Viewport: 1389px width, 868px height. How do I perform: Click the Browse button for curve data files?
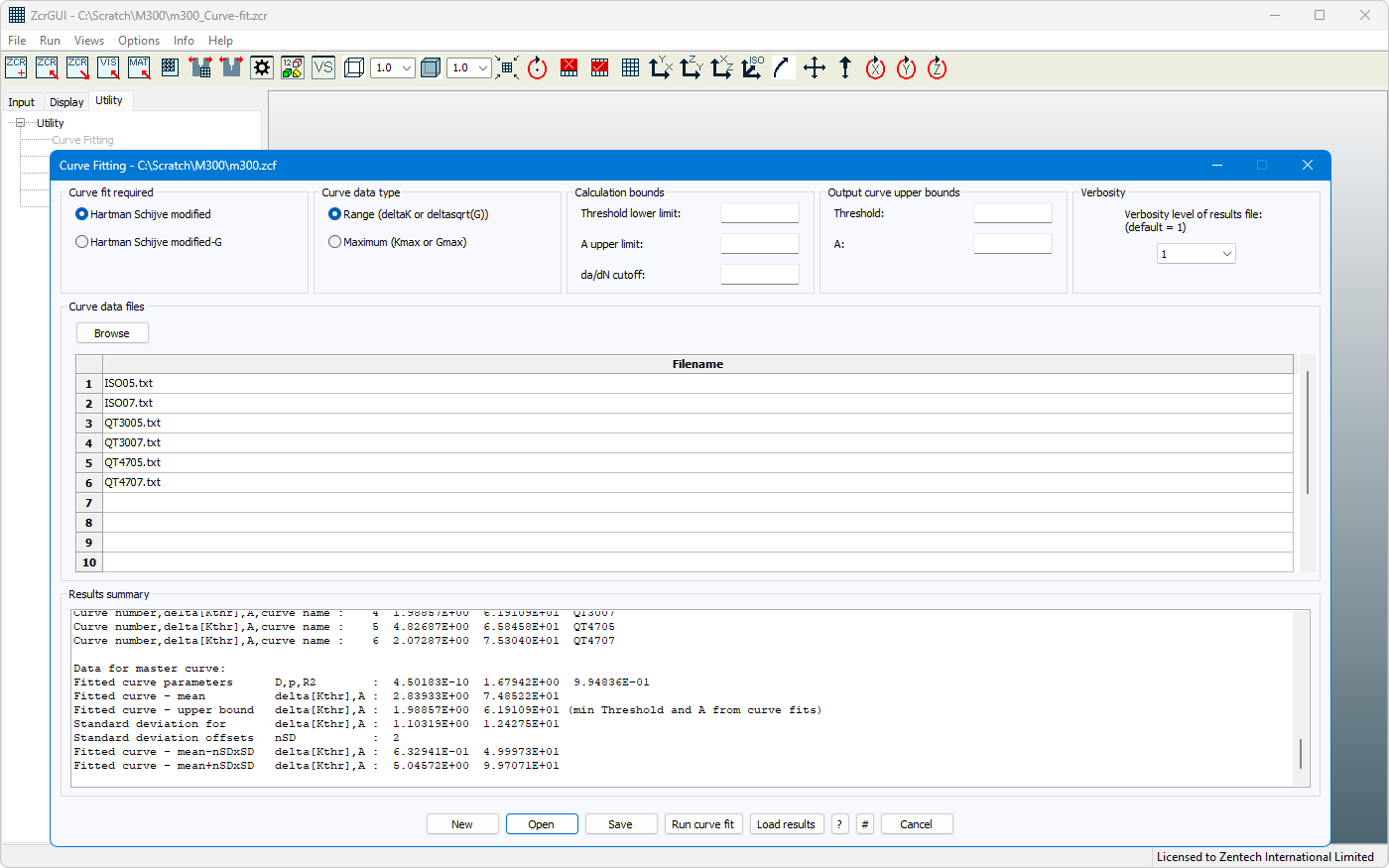click(112, 333)
